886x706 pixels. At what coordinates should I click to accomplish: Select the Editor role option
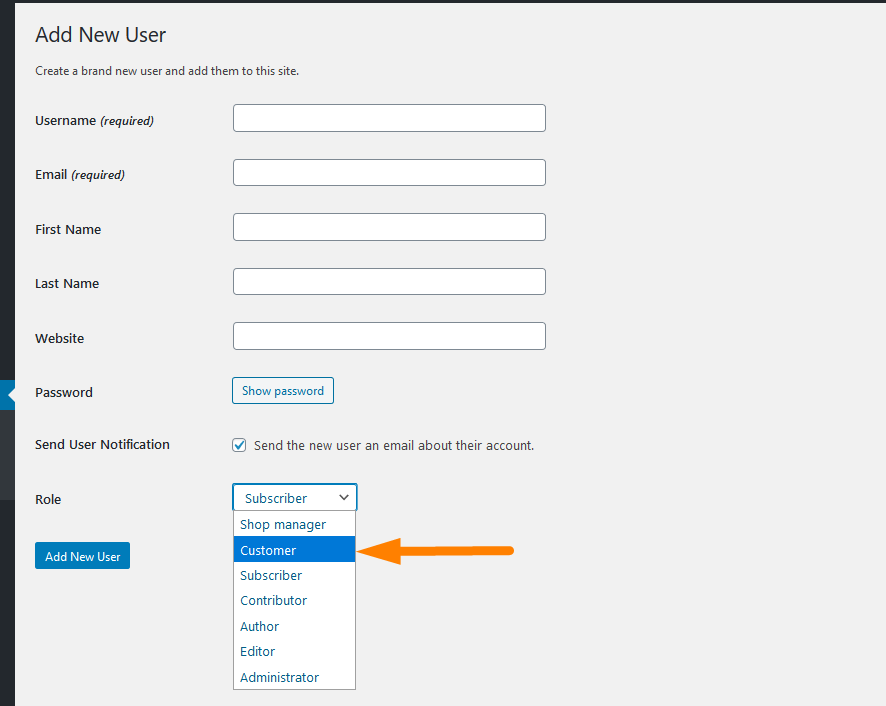pyautogui.click(x=294, y=651)
